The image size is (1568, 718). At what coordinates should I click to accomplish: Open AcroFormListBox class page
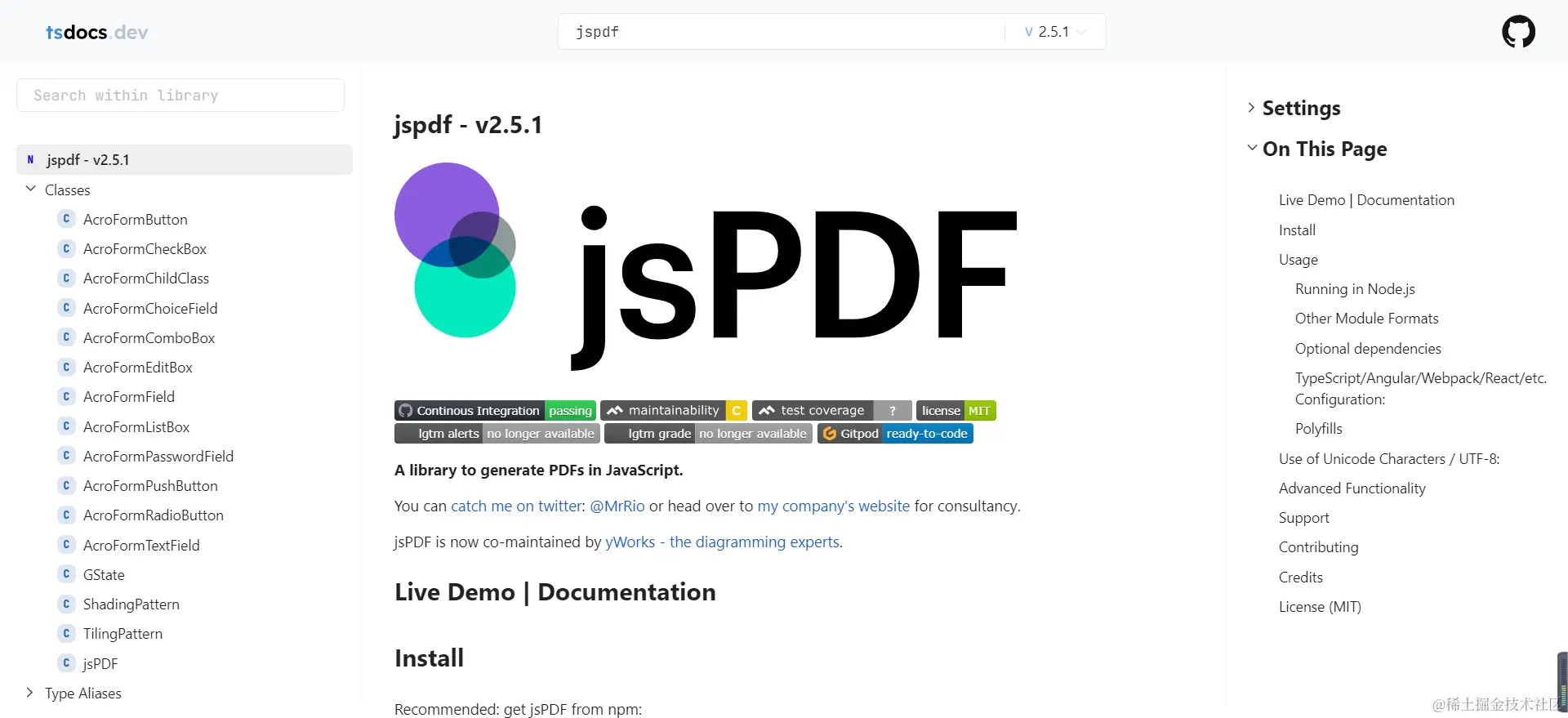136,427
